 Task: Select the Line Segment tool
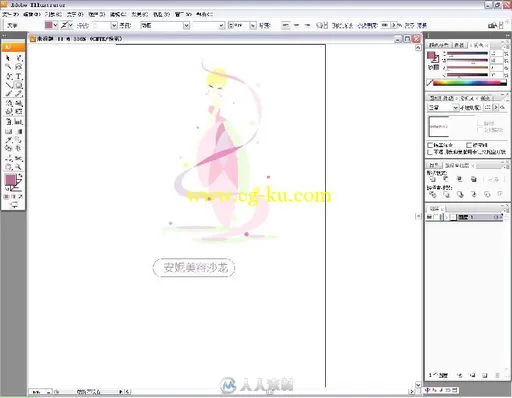pyautogui.click(x=8, y=85)
